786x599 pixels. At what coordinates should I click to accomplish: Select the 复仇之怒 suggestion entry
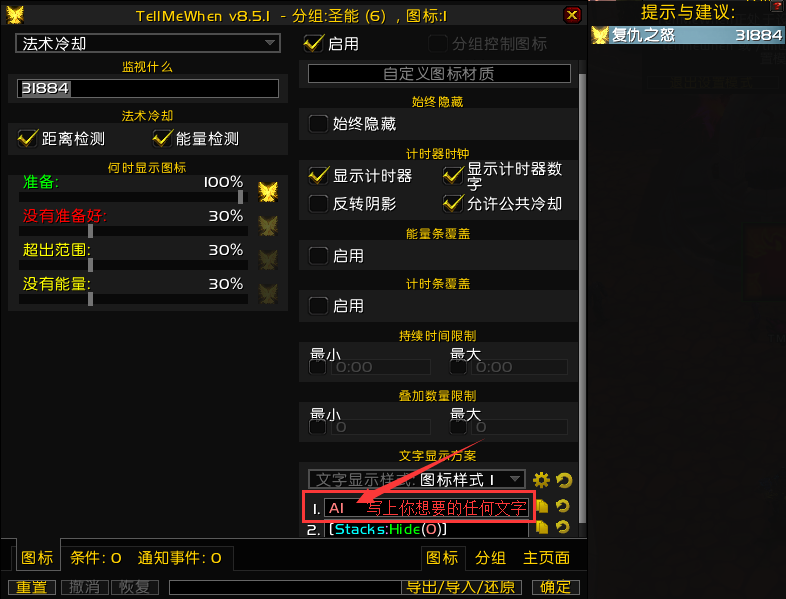click(687, 35)
